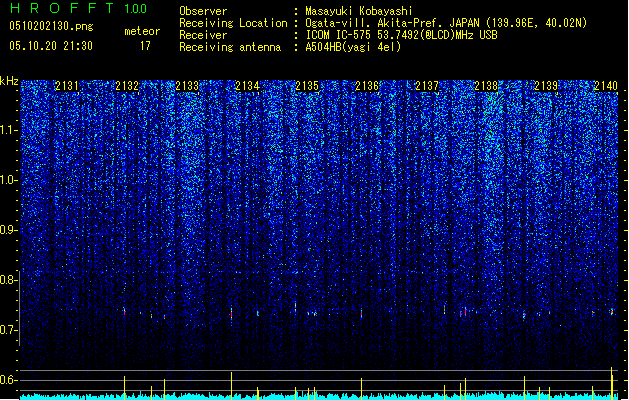
Task: Select the 2136 time marker label
Action: coord(367,86)
